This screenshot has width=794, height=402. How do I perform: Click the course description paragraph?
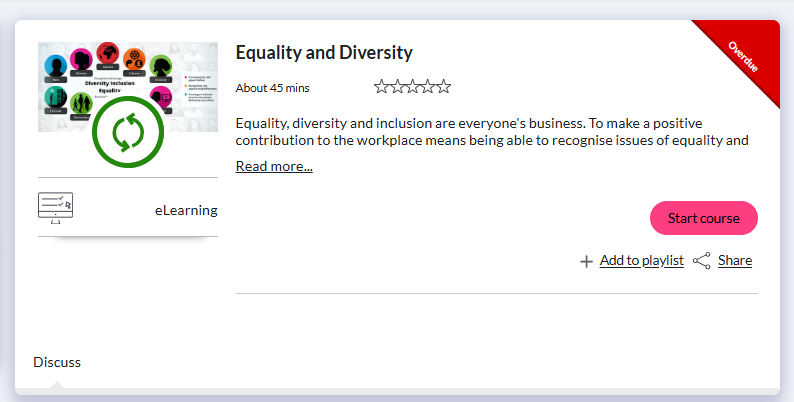coord(492,131)
